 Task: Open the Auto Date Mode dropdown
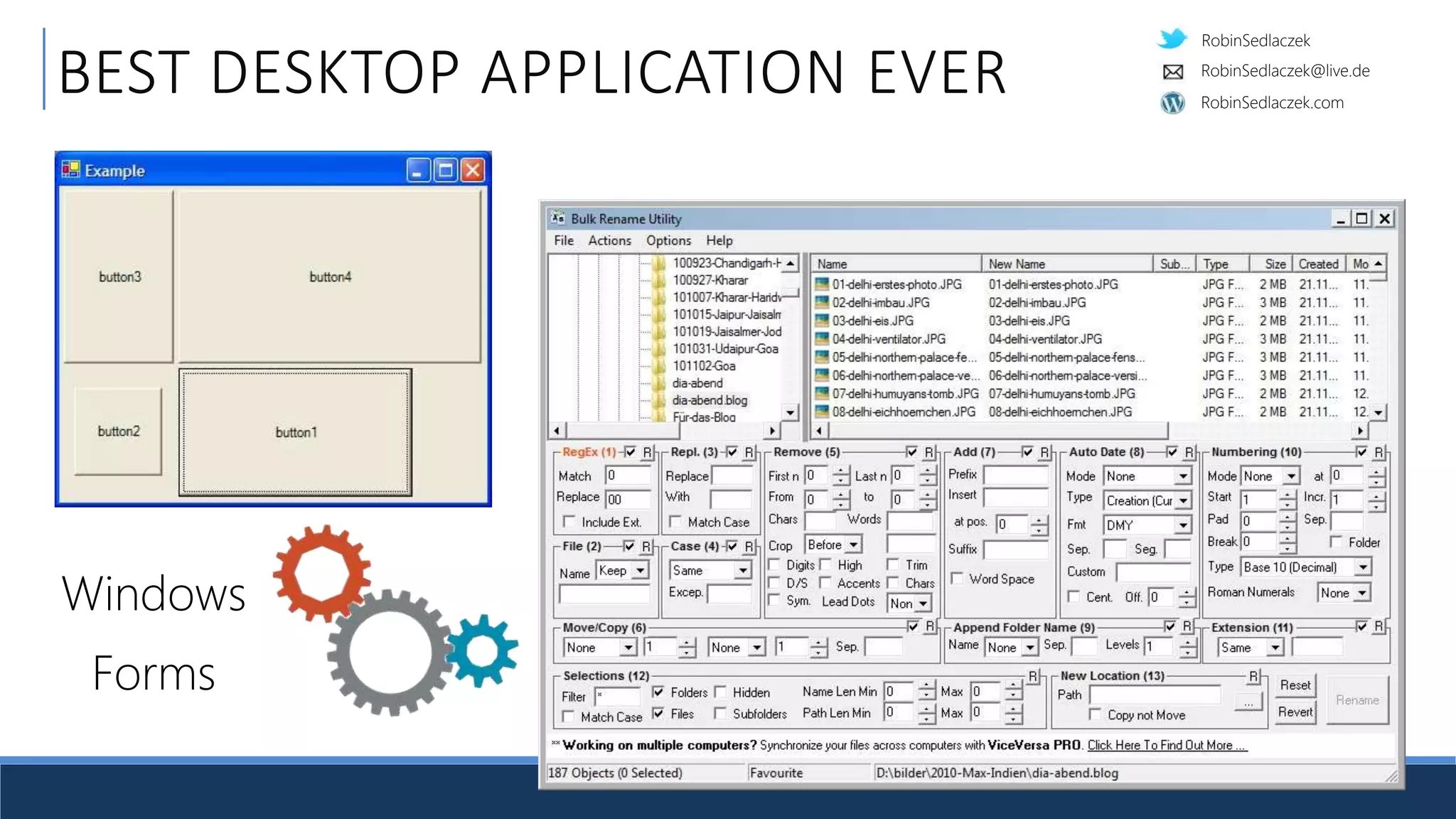(x=1183, y=476)
